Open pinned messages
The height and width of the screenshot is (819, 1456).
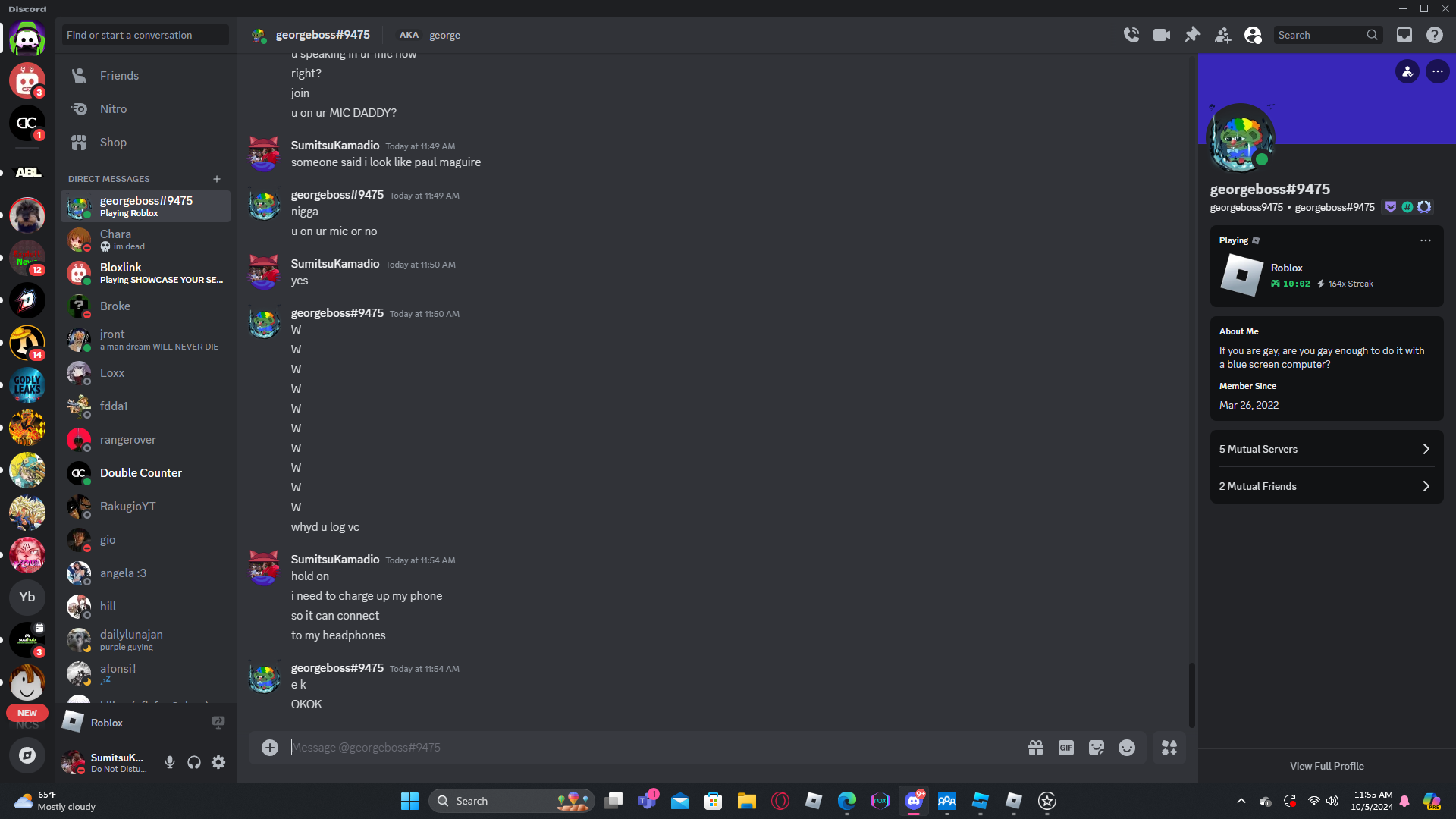click(1192, 35)
